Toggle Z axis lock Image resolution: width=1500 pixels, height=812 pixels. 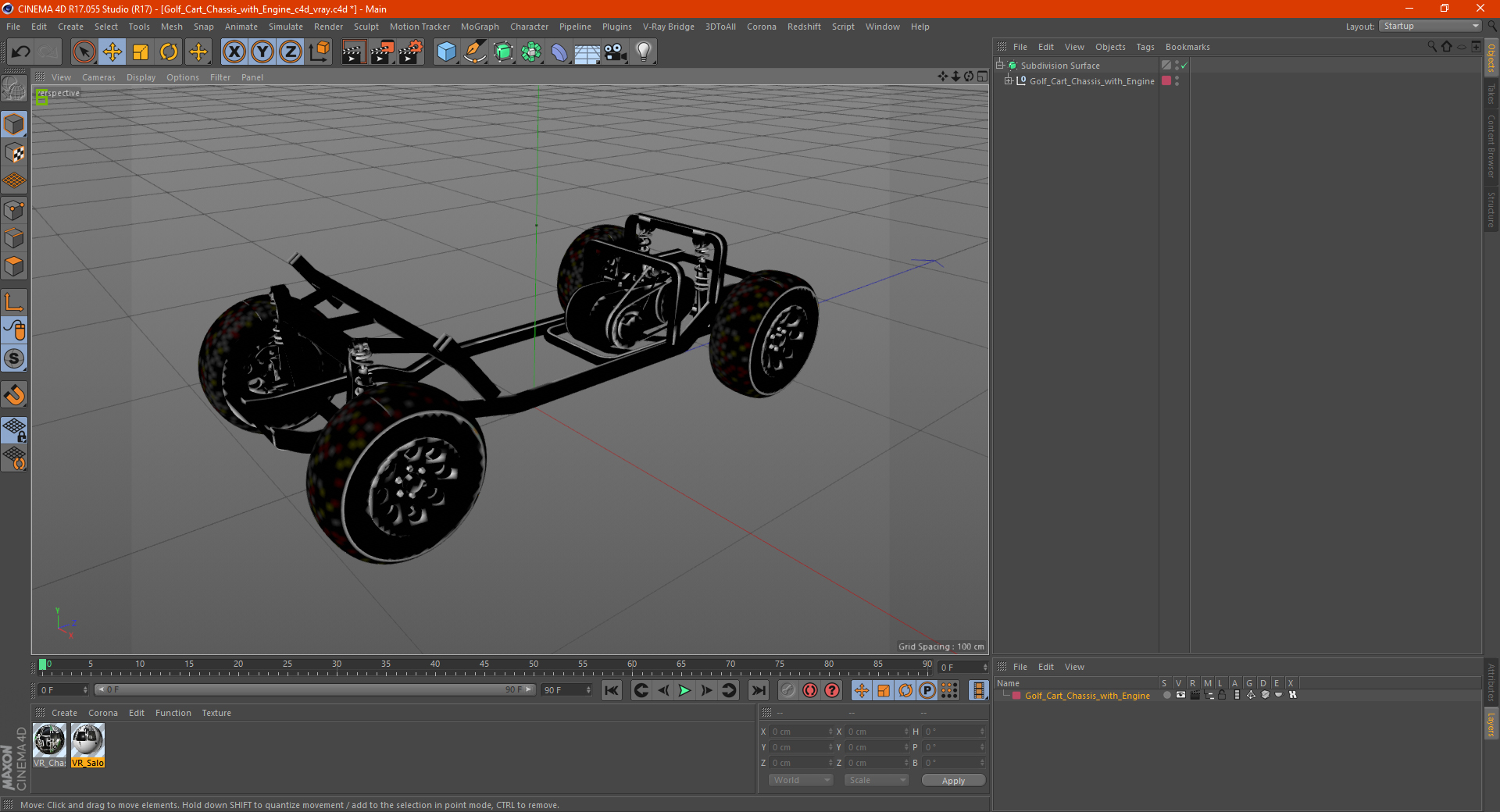click(x=291, y=52)
